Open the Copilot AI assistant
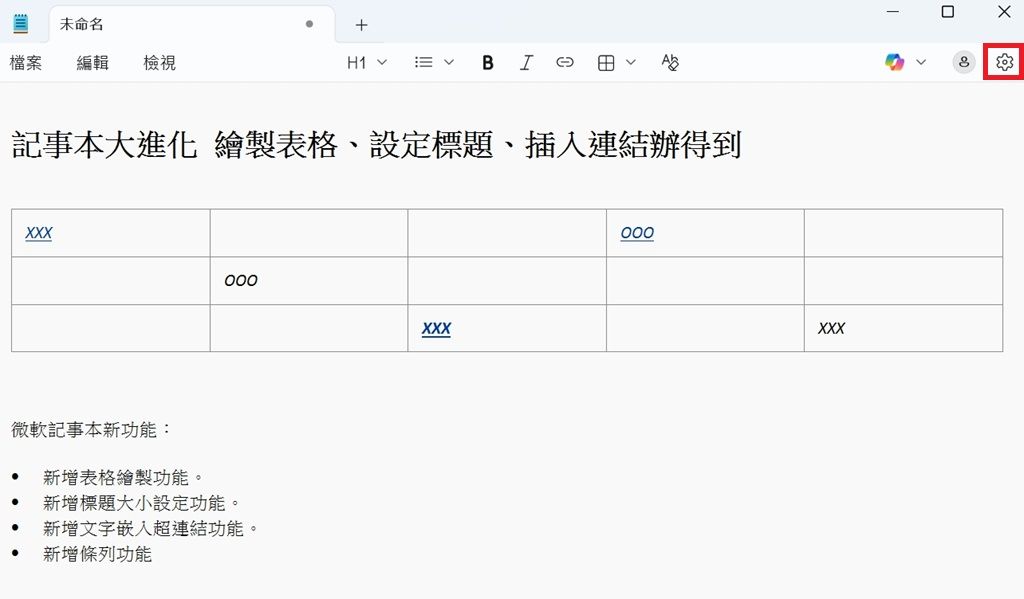The width and height of the screenshot is (1024, 599). tap(895, 63)
